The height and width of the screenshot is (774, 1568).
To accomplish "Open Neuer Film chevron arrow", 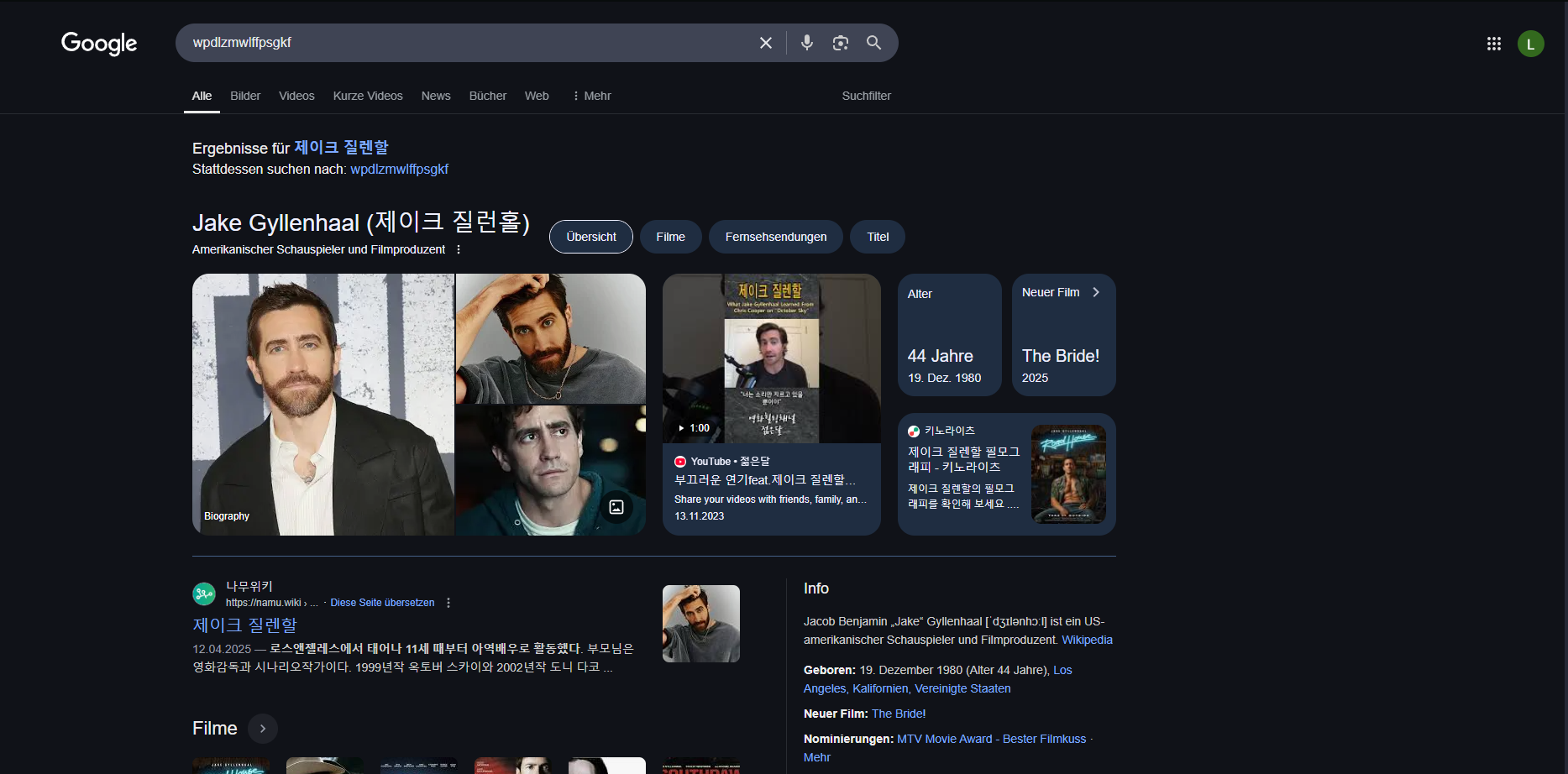I will click(1096, 292).
